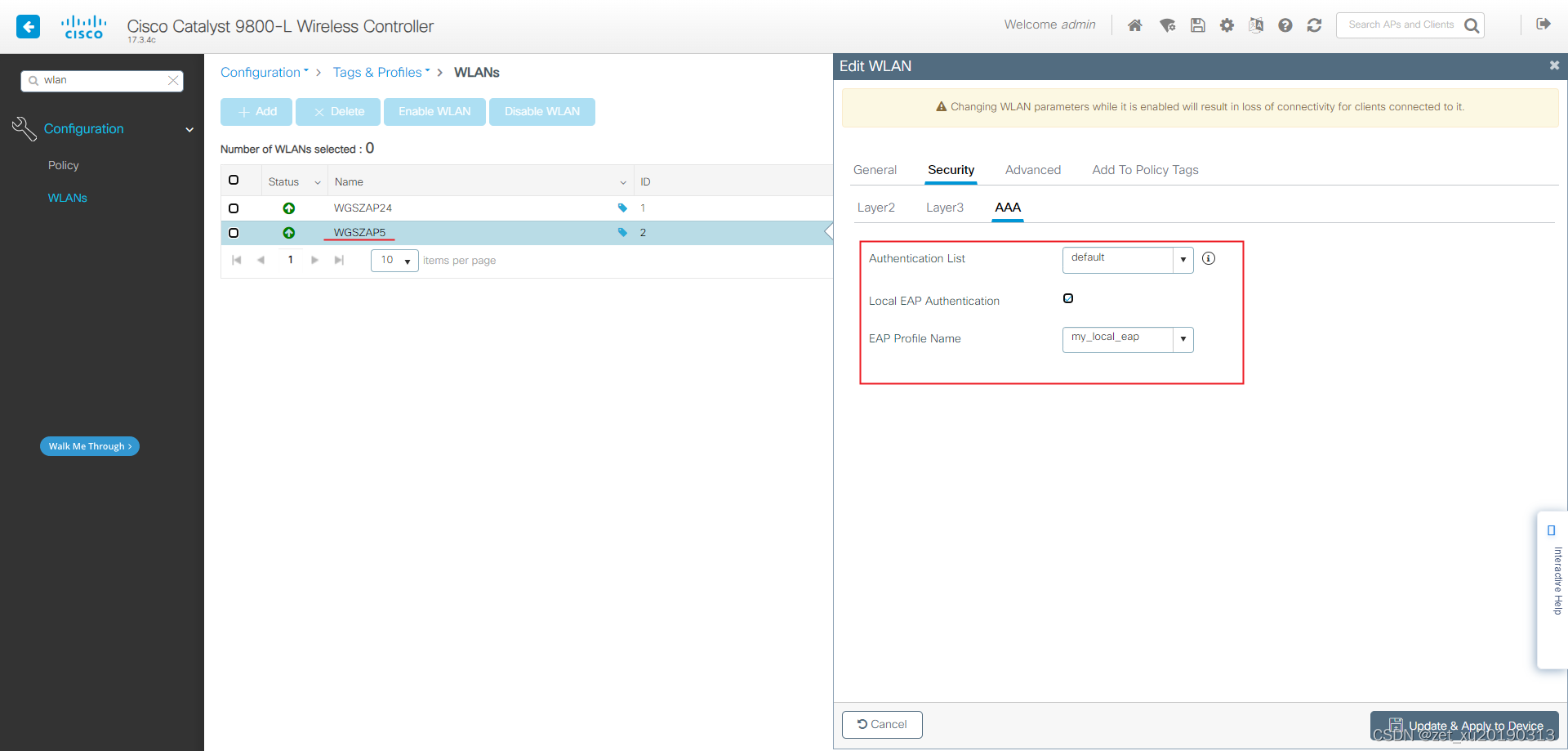Click the green status icon for WGSZAP24
The width and height of the screenshot is (1568, 751).
point(288,208)
